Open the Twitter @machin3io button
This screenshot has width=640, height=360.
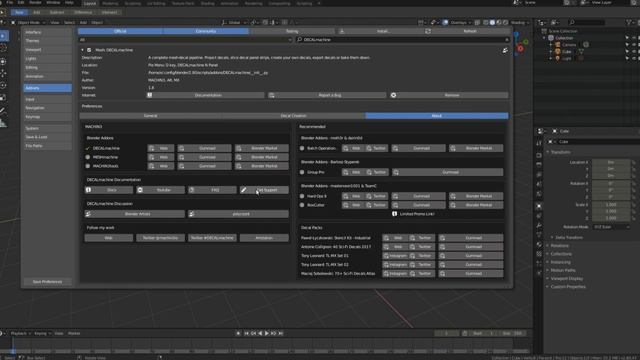[x=160, y=238]
